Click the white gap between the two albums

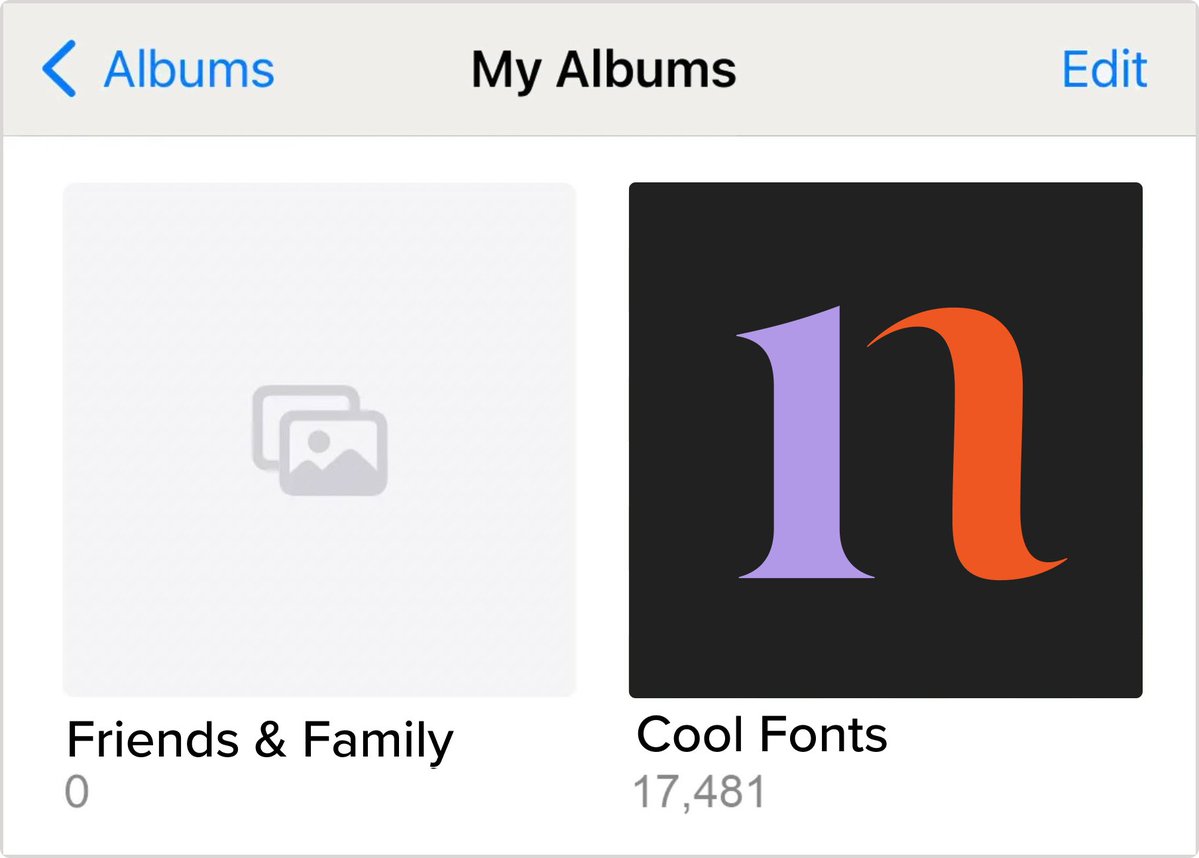click(603, 440)
